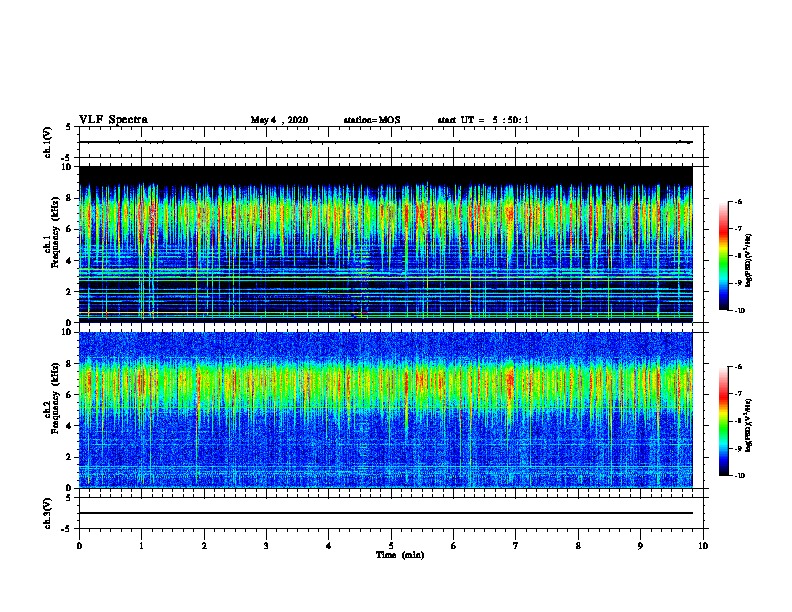
Task: Click the 'station=MOS' header label
Action: (x=372, y=120)
